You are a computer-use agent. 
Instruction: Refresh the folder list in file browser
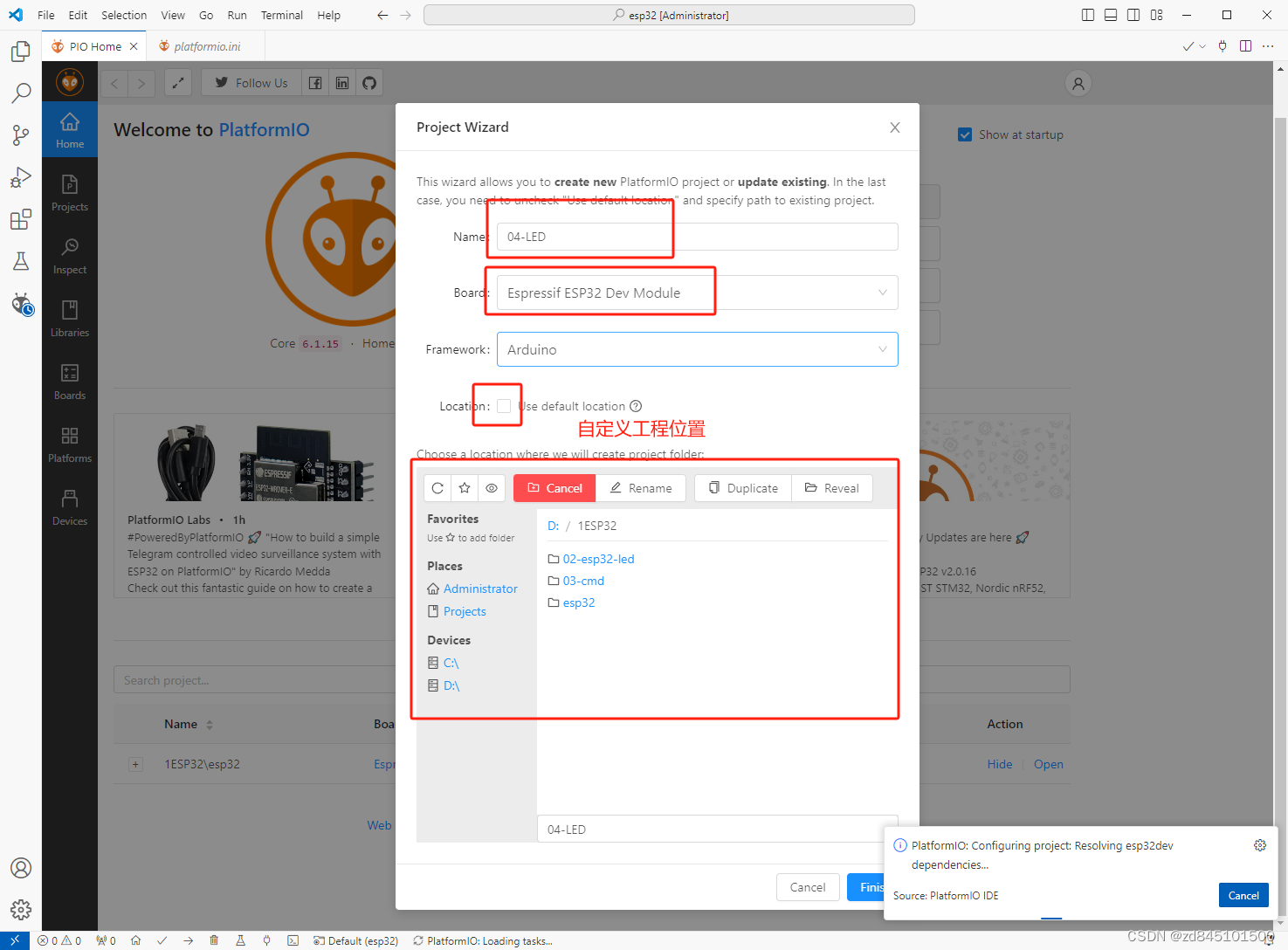[x=437, y=488]
